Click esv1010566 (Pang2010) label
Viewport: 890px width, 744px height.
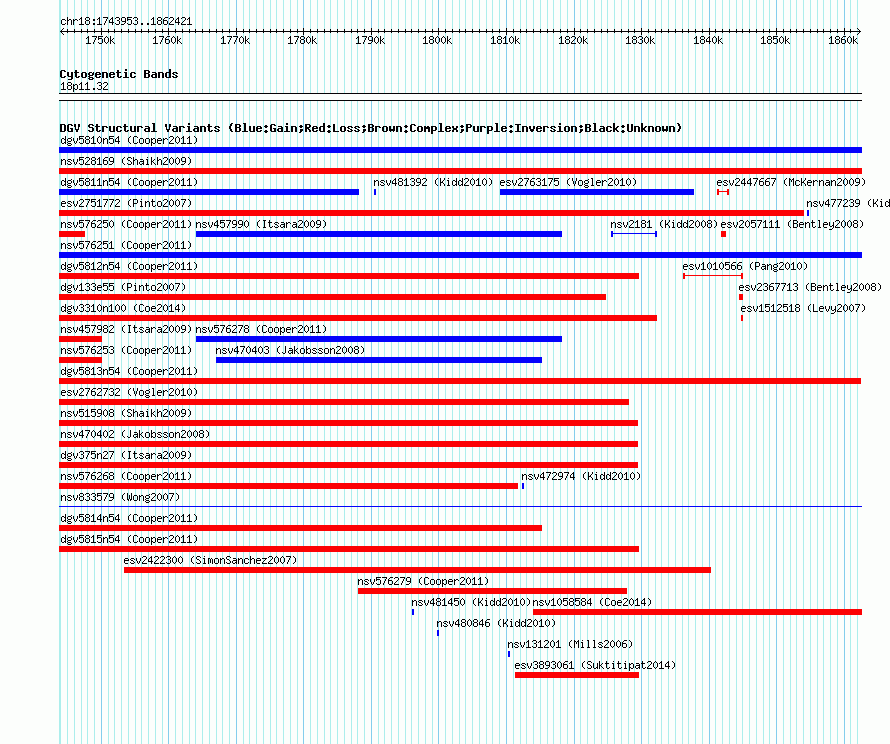pyautogui.click(x=745, y=266)
